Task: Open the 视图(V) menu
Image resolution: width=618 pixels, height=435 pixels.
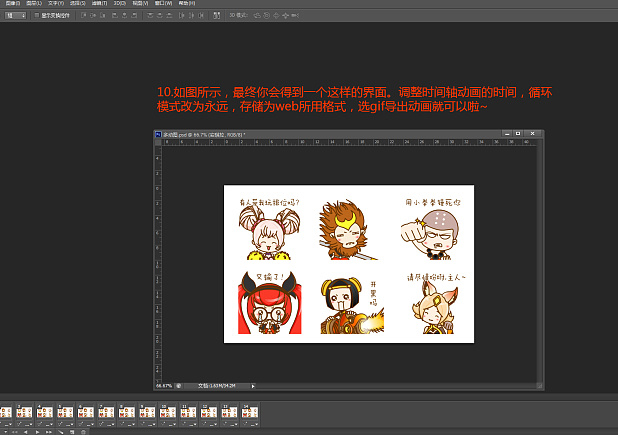Action: [140, 3]
